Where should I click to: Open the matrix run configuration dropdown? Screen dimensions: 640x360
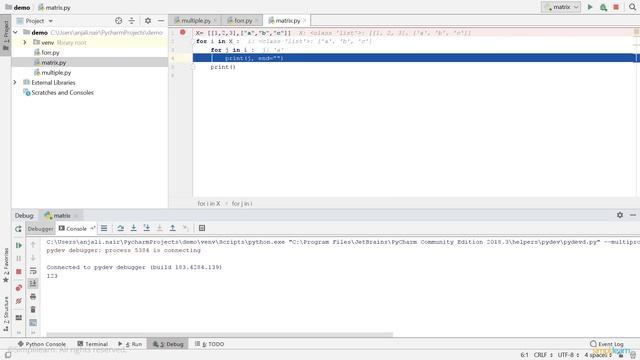tap(561, 7)
